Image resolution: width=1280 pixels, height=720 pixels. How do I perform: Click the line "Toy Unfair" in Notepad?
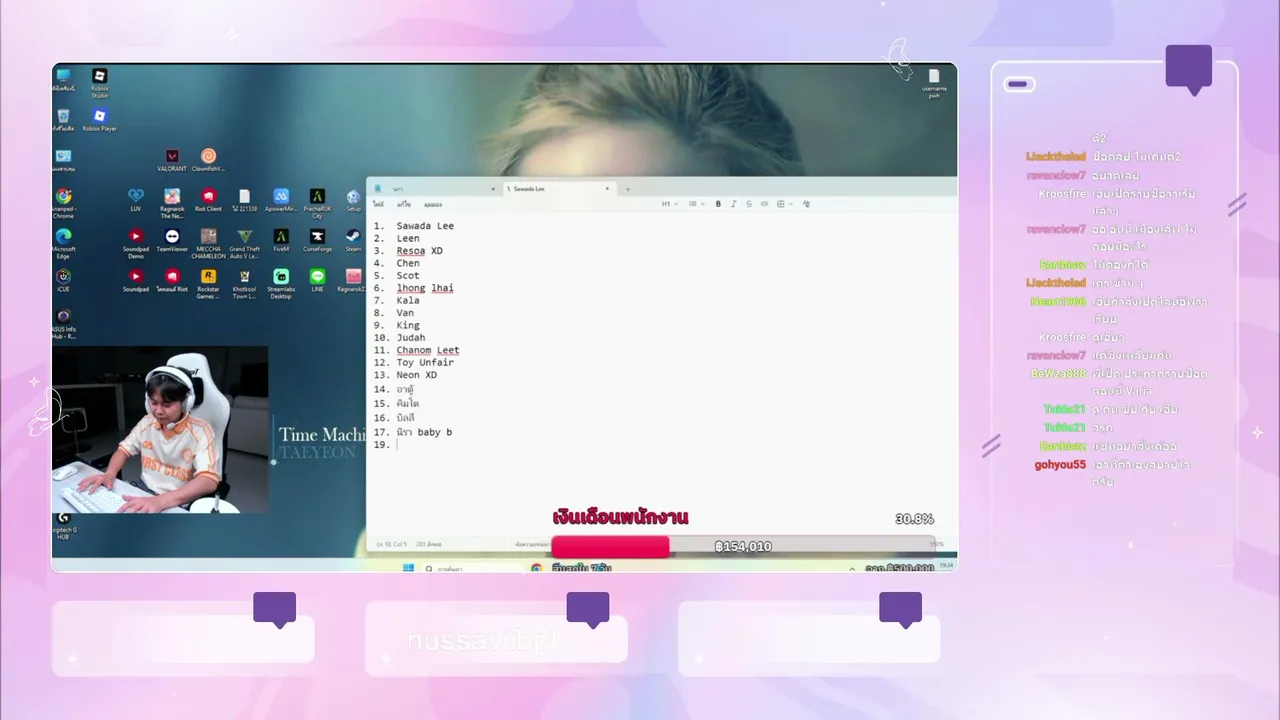(x=425, y=362)
